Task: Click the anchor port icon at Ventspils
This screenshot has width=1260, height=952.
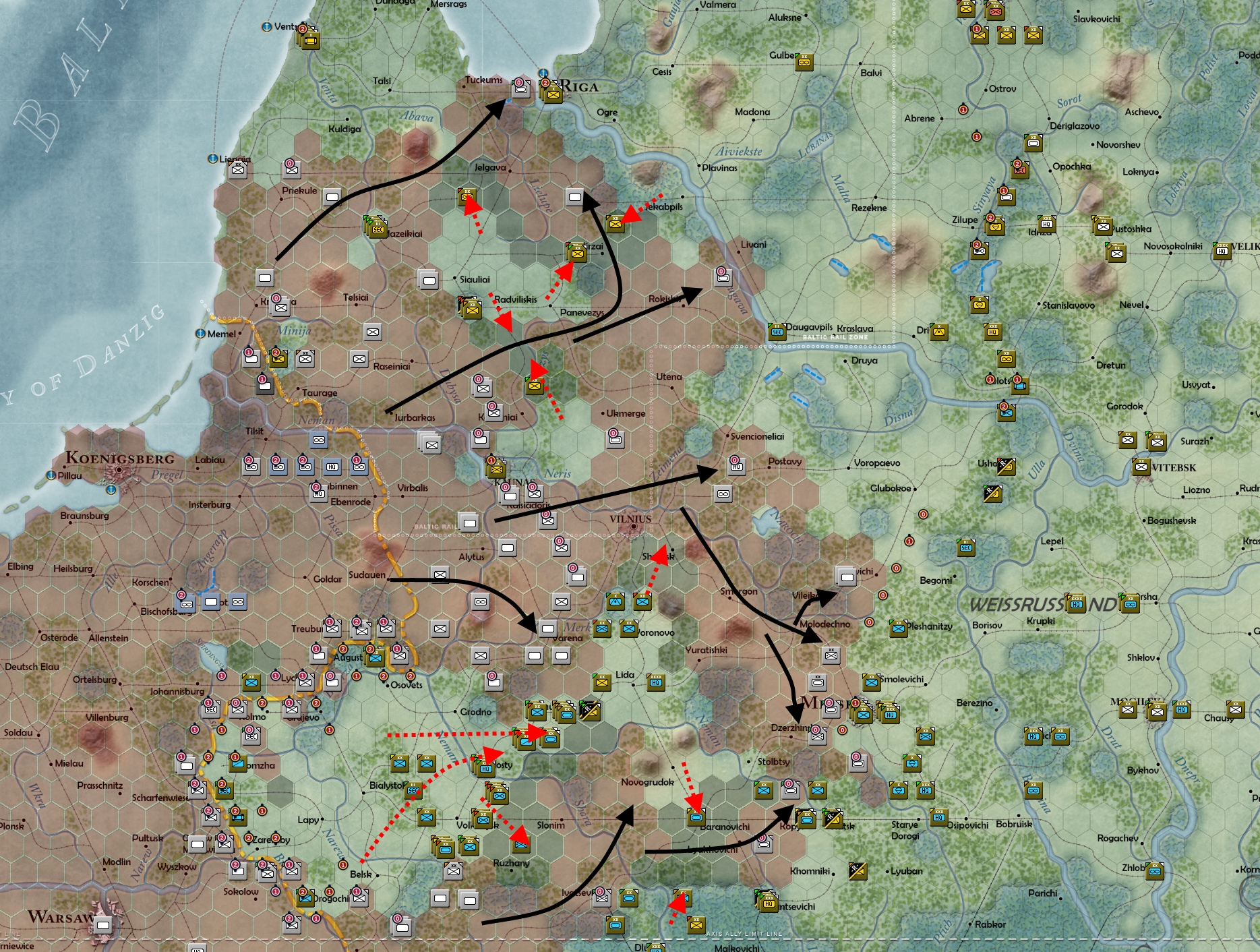Action: [266, 27]
